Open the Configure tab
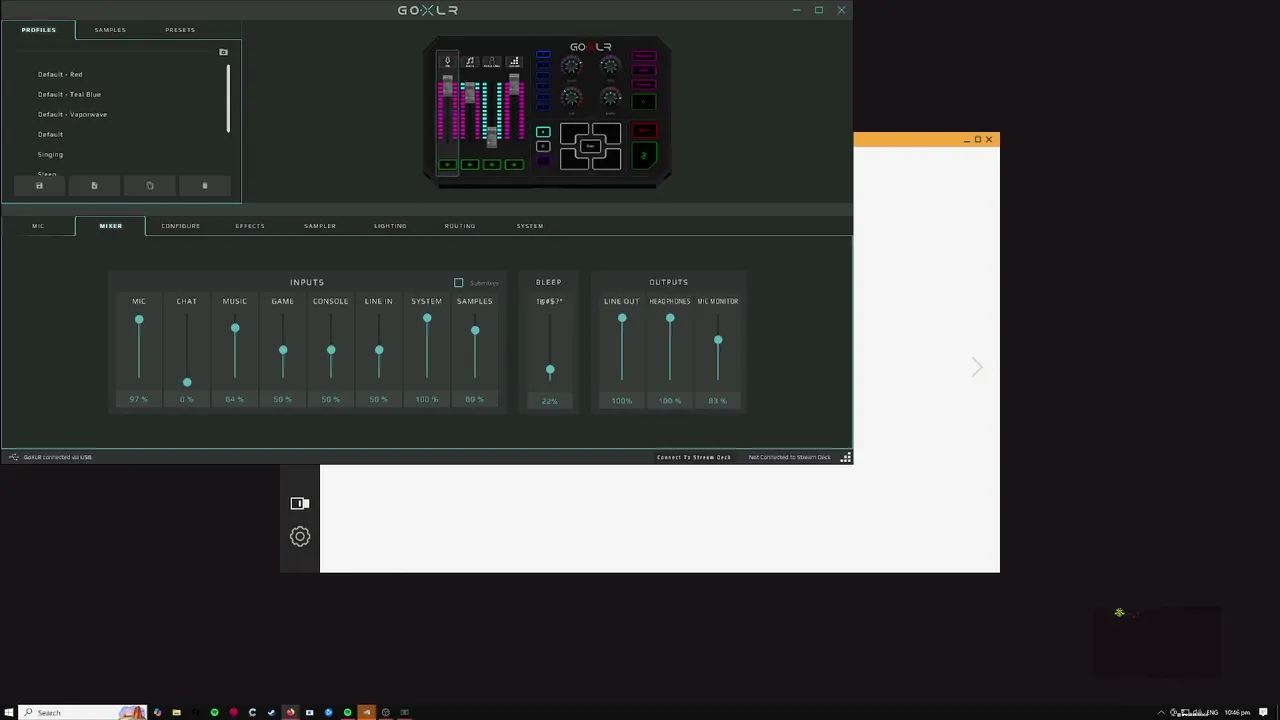Image resolution: width=1280 pixels, height=720 pixels. (181, 226)
